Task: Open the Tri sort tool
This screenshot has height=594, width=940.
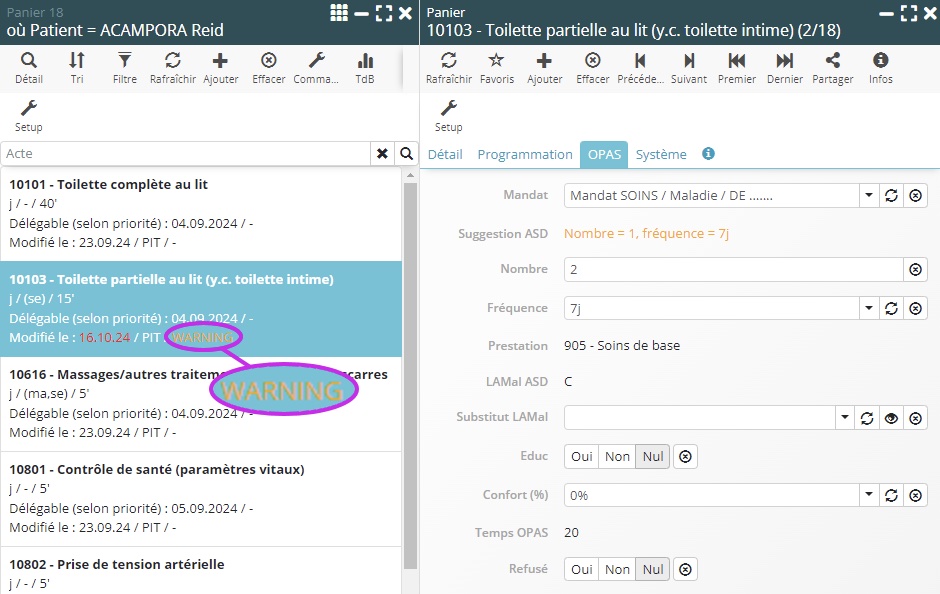Action: click(x=77, y=67)
